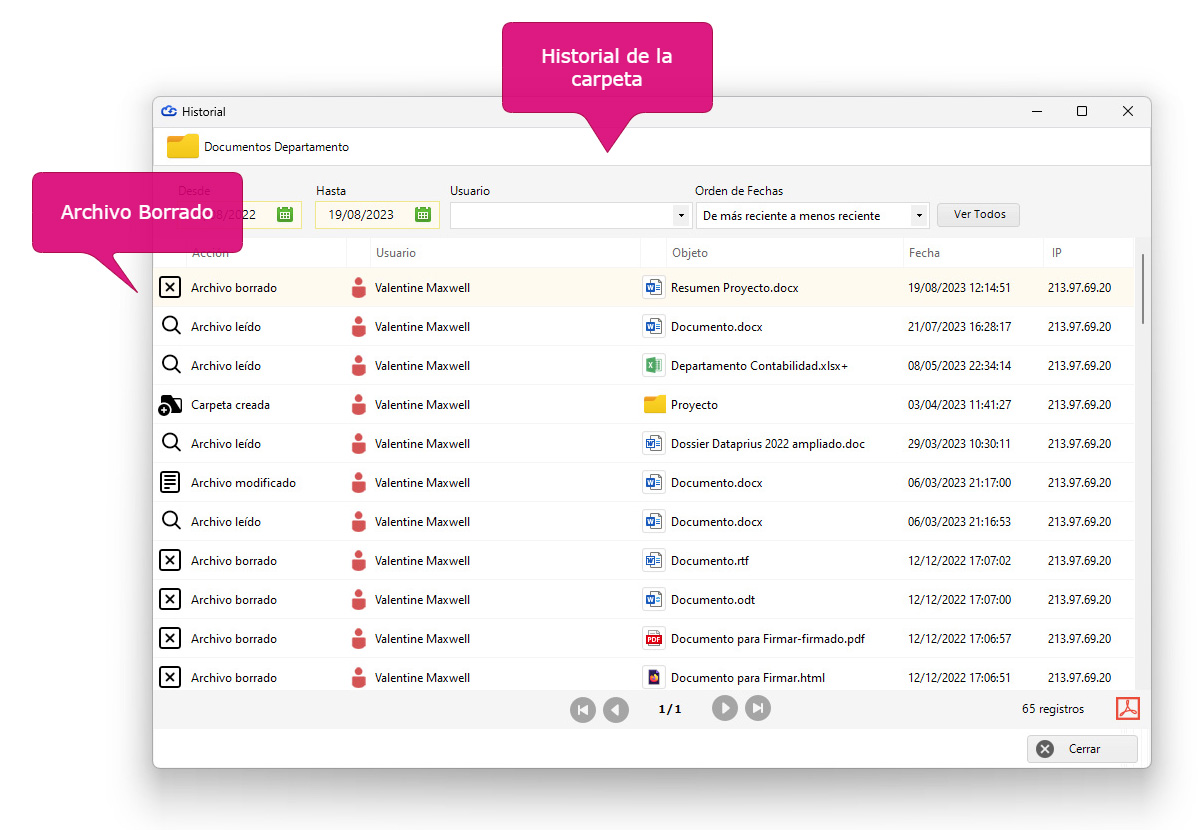Open the Orden de Fechas dropdown

point(919,216)
